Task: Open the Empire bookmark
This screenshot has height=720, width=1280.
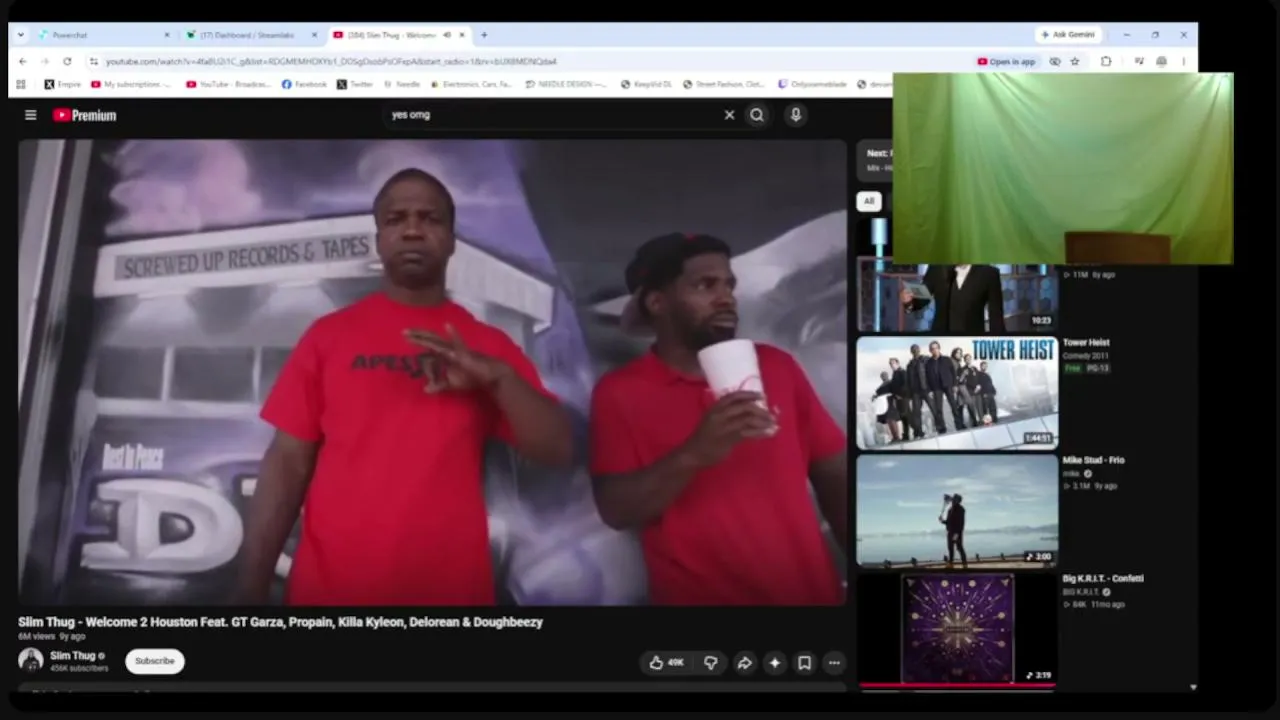Action: click(x=62, y=85)
